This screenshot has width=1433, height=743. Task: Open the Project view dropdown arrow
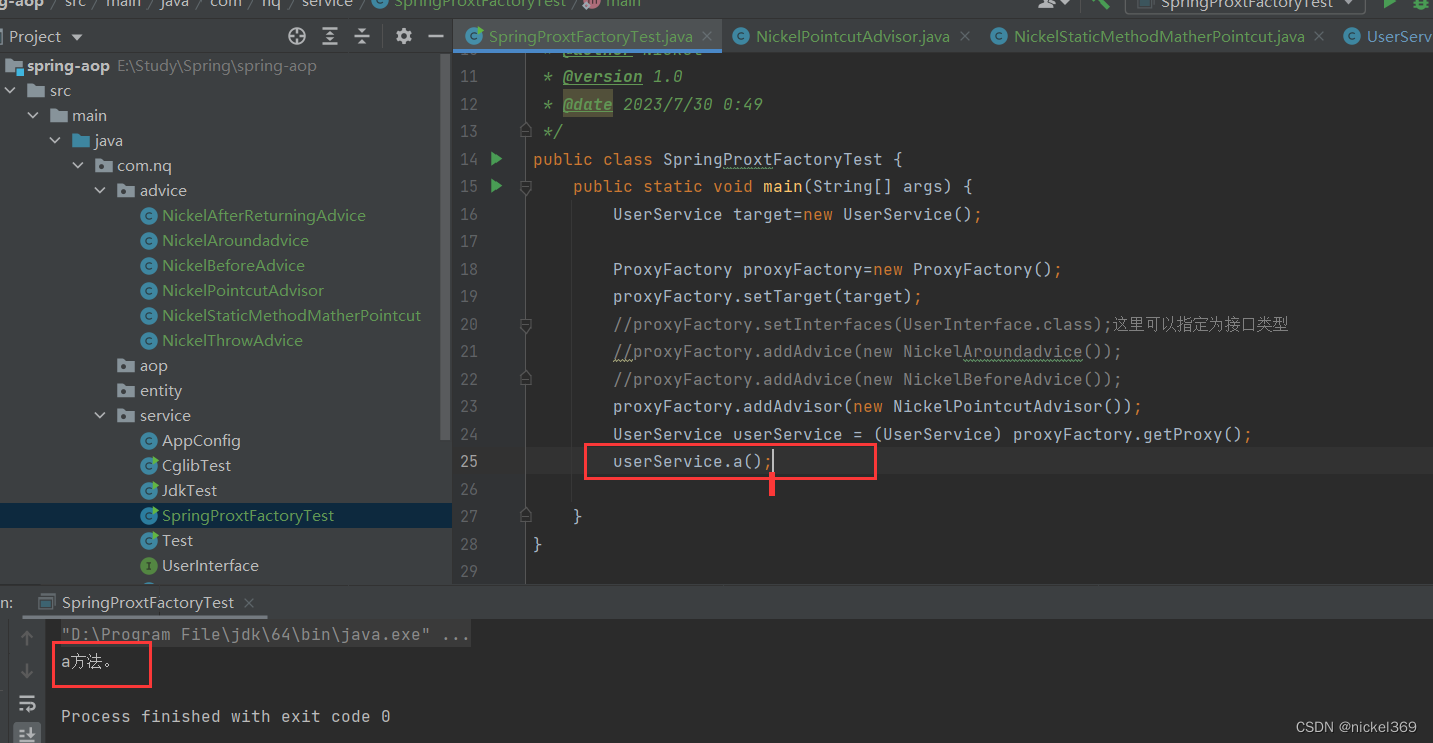(x=77, y=37)
